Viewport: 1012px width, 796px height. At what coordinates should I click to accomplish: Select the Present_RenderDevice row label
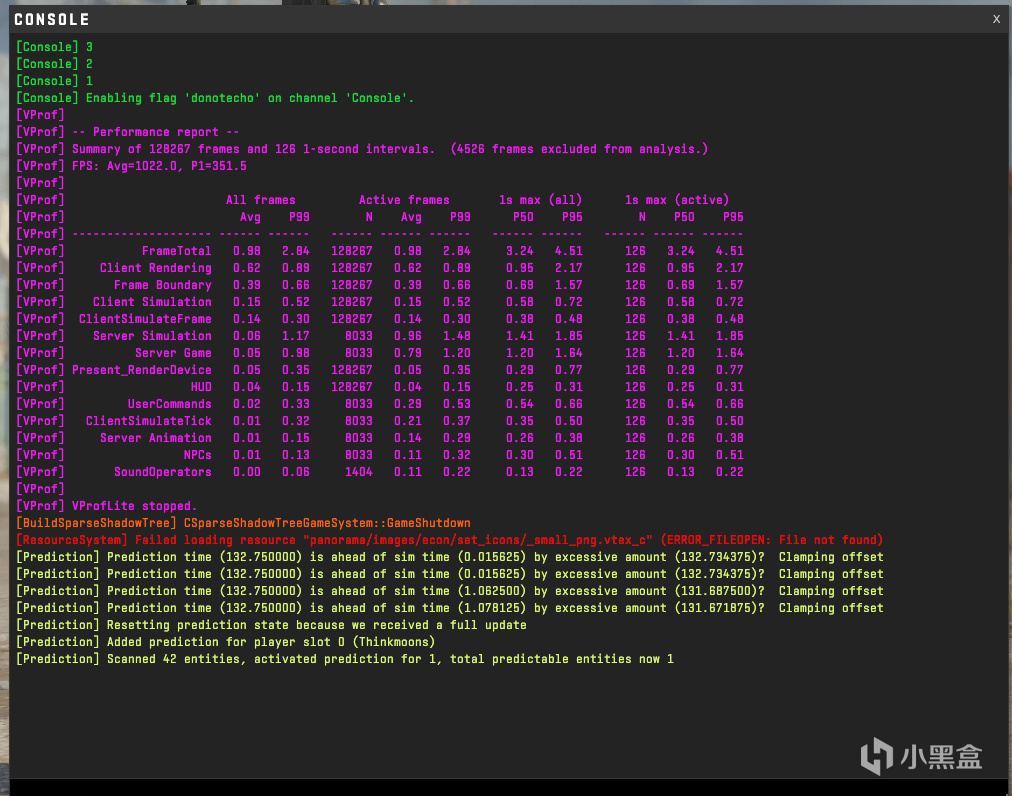pos(142,370)
